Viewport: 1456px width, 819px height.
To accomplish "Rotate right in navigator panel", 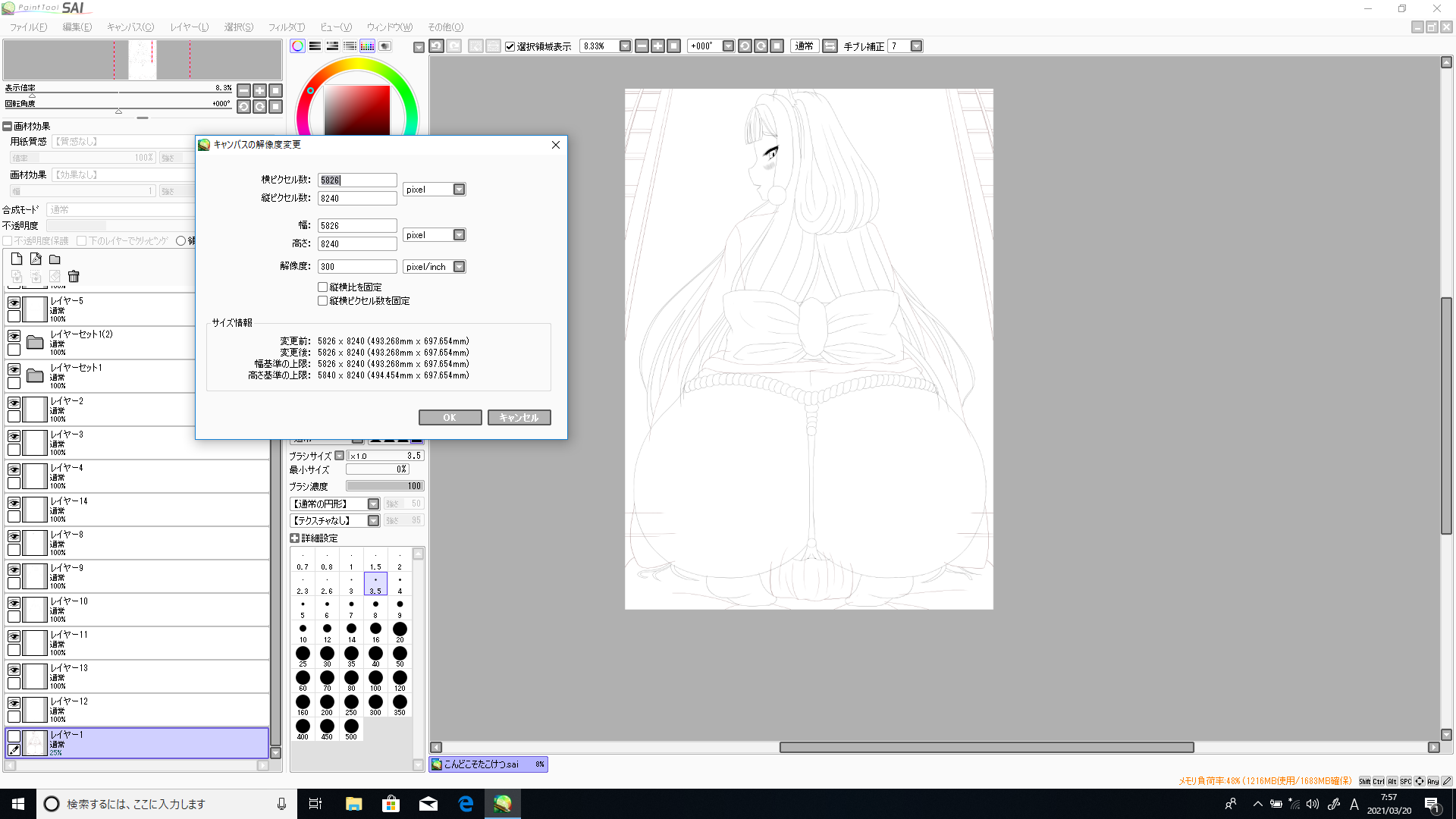I will (x=259, y=107).
